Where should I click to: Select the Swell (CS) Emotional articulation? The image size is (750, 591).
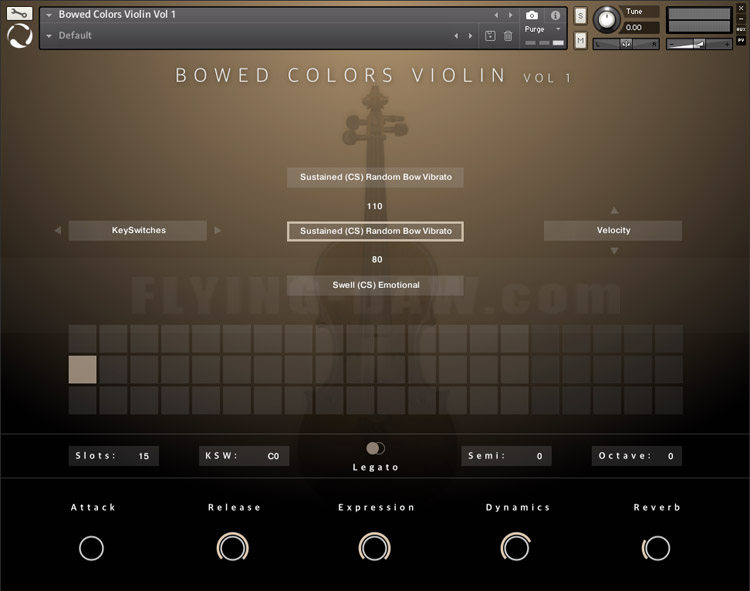375,285
